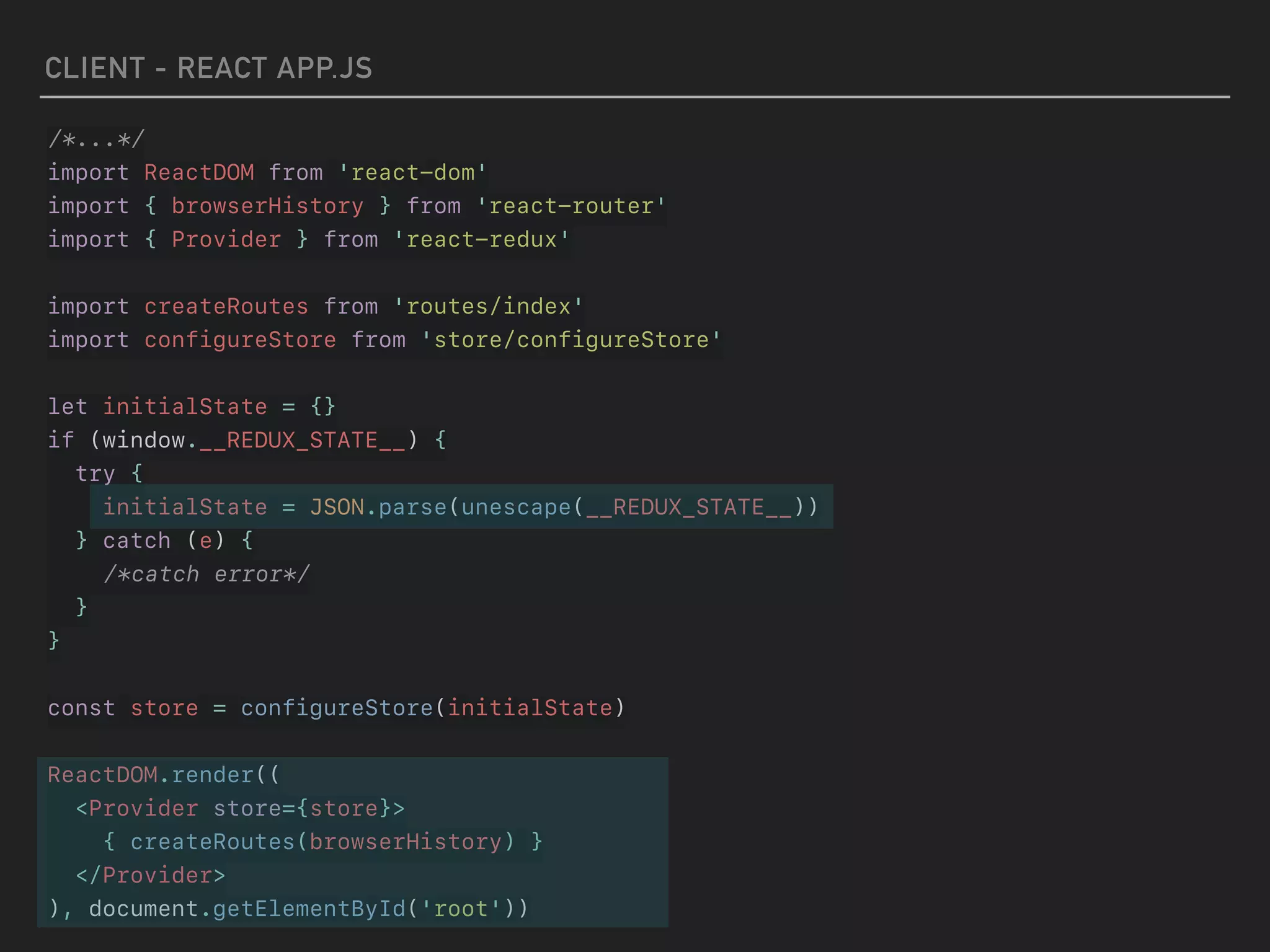The image size is (1270, 952).
Task: Click the 'try {' line
Action: pos(109,474)
